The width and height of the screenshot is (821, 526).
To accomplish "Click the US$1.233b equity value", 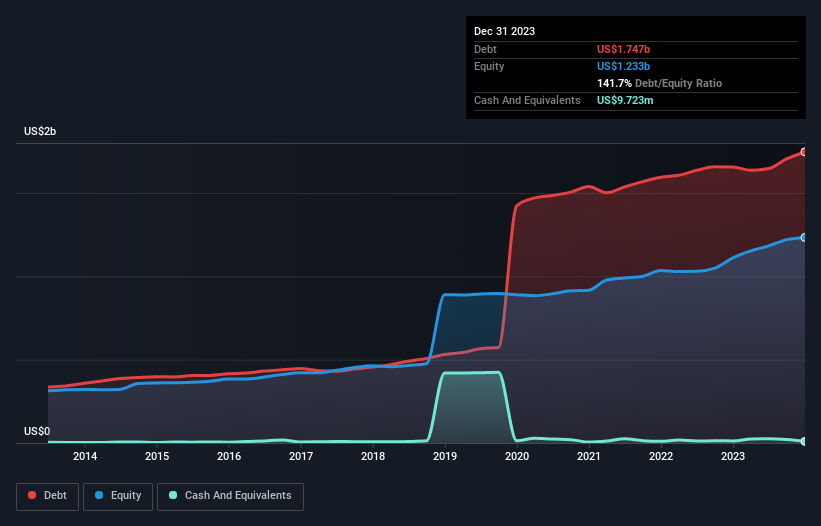I will tap(623, 66).
